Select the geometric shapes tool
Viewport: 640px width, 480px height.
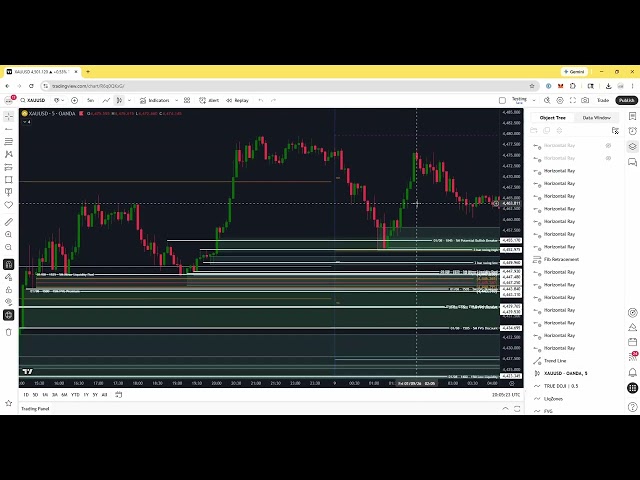[x=9, y=180]
